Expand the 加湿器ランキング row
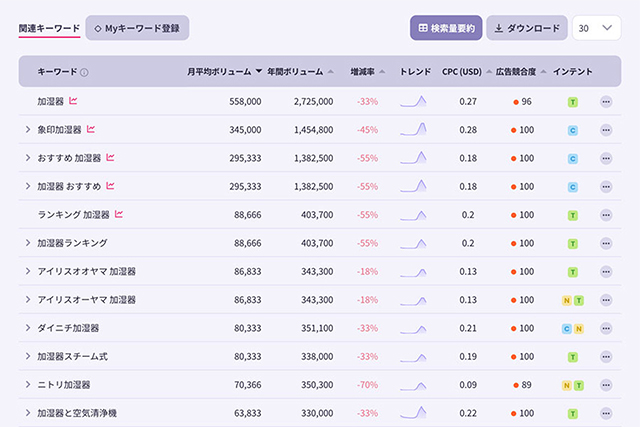 coord(28,243)
